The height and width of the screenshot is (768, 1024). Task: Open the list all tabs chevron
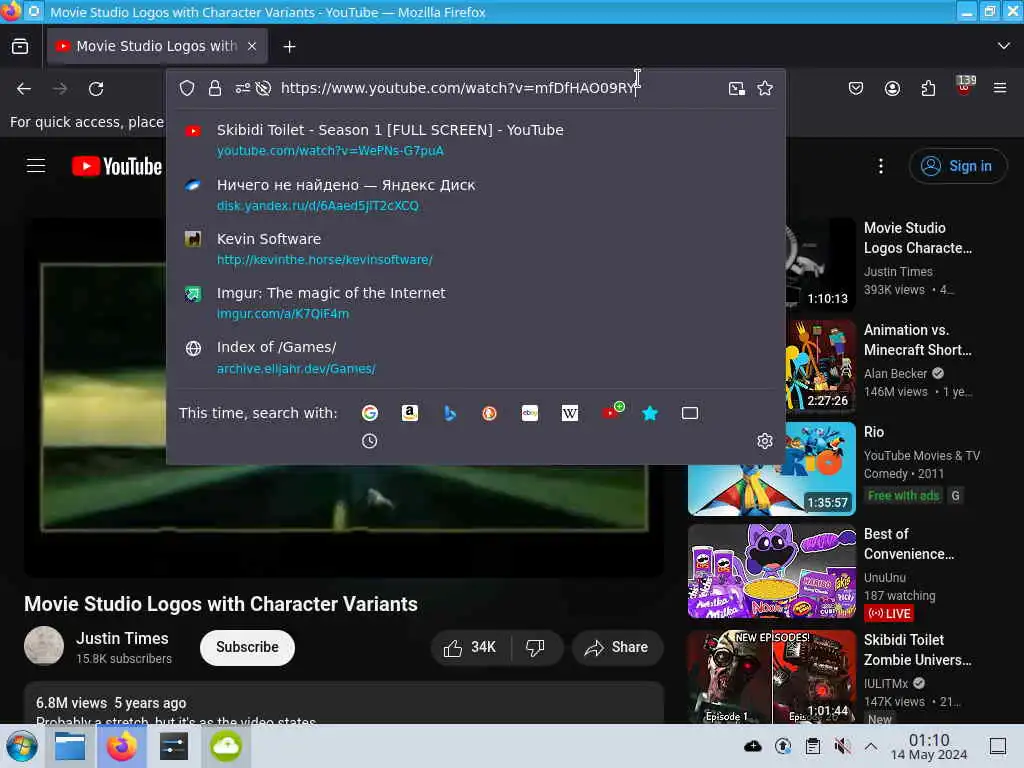(1004, 46)
